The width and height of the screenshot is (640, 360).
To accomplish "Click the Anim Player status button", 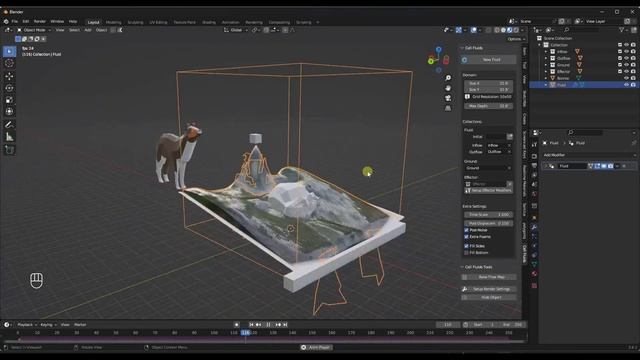I will pyautogui.click(x=316, y=347).
